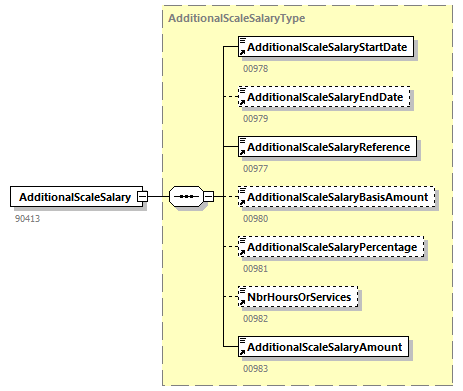
Task: Click the reference arrow icon on AdditionalScaleSalaryReference
Action: pos(242,152)
